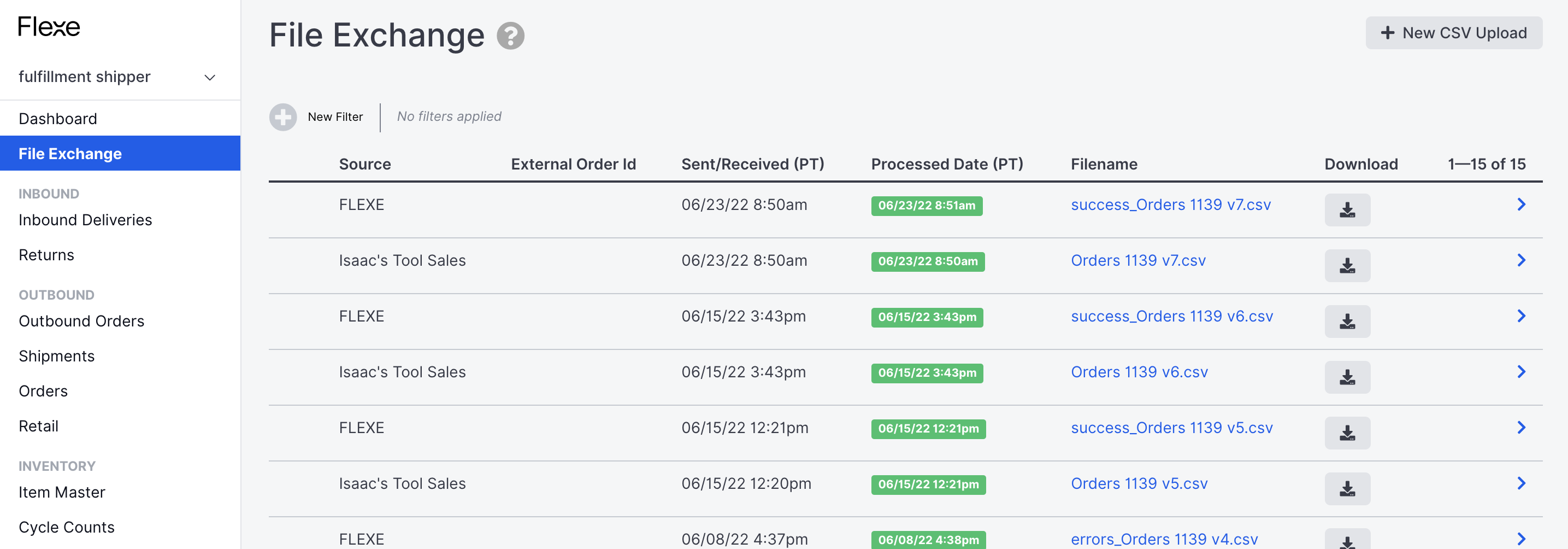The width and height of the screenshot is (1568, 549).
Task: Click the New Filter plus icon
Action: (282, 117)
